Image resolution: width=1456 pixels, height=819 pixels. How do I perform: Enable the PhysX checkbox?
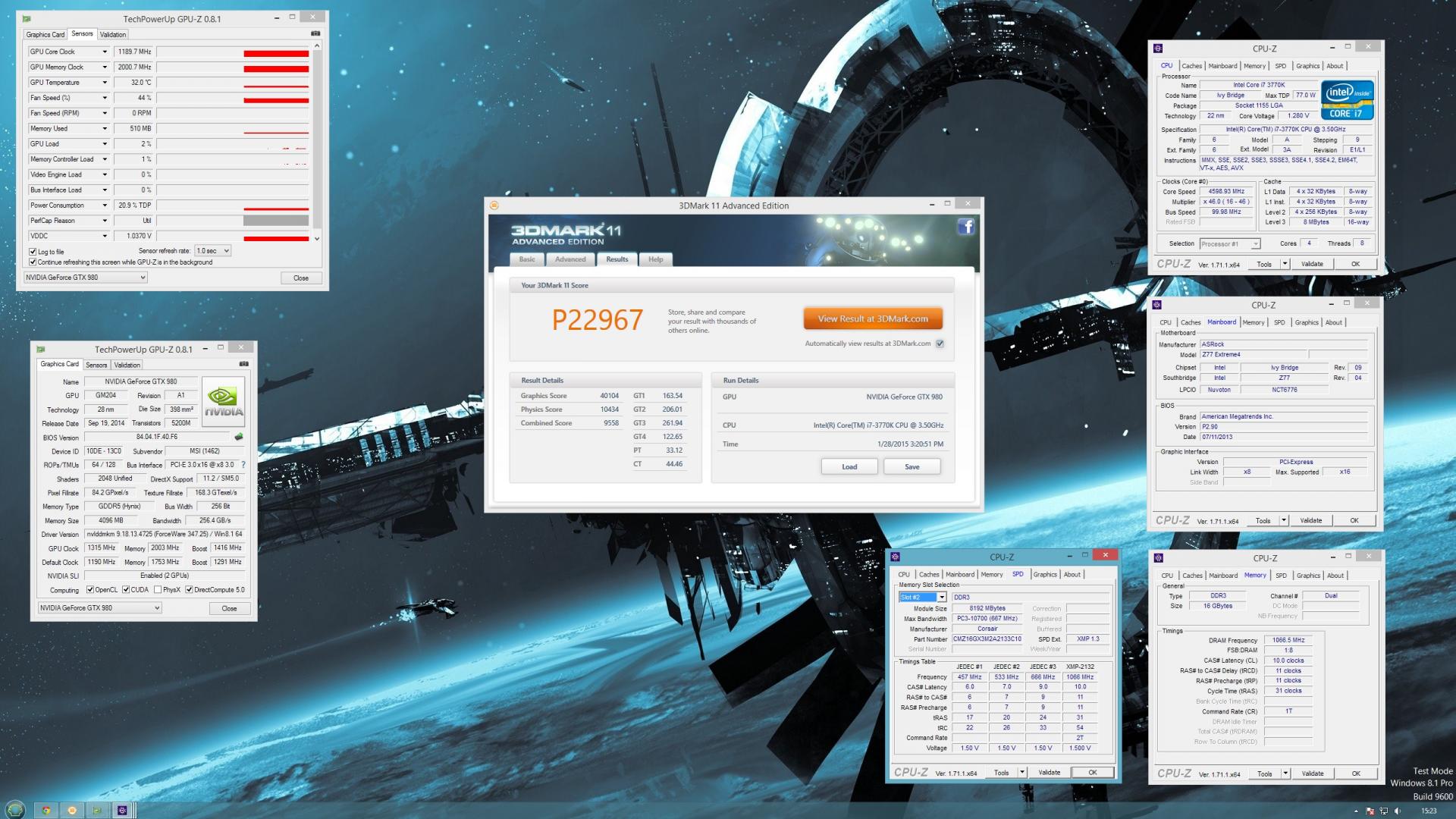click(x=158, y=590)
